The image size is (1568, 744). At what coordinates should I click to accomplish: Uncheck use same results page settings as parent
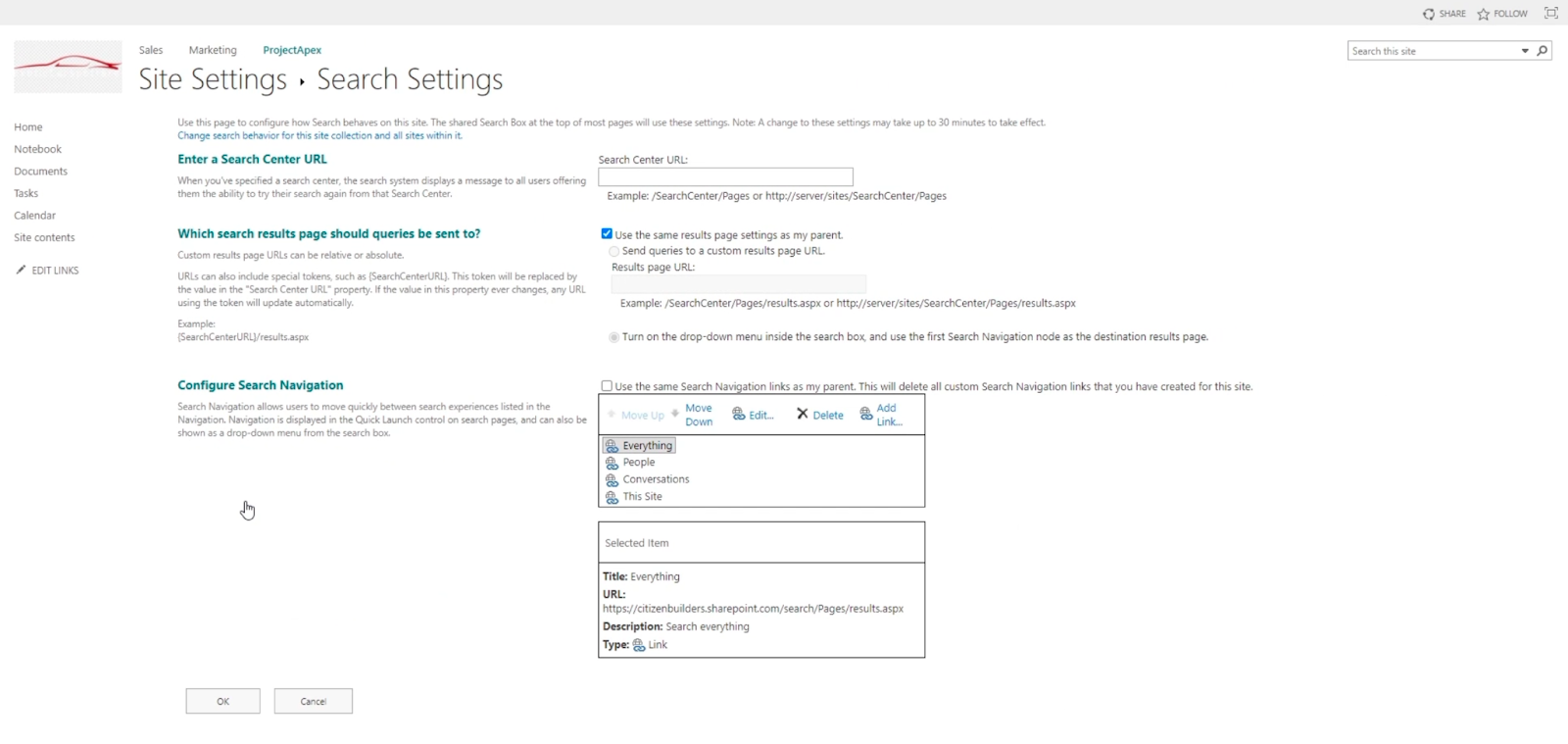tap(607, 234)
